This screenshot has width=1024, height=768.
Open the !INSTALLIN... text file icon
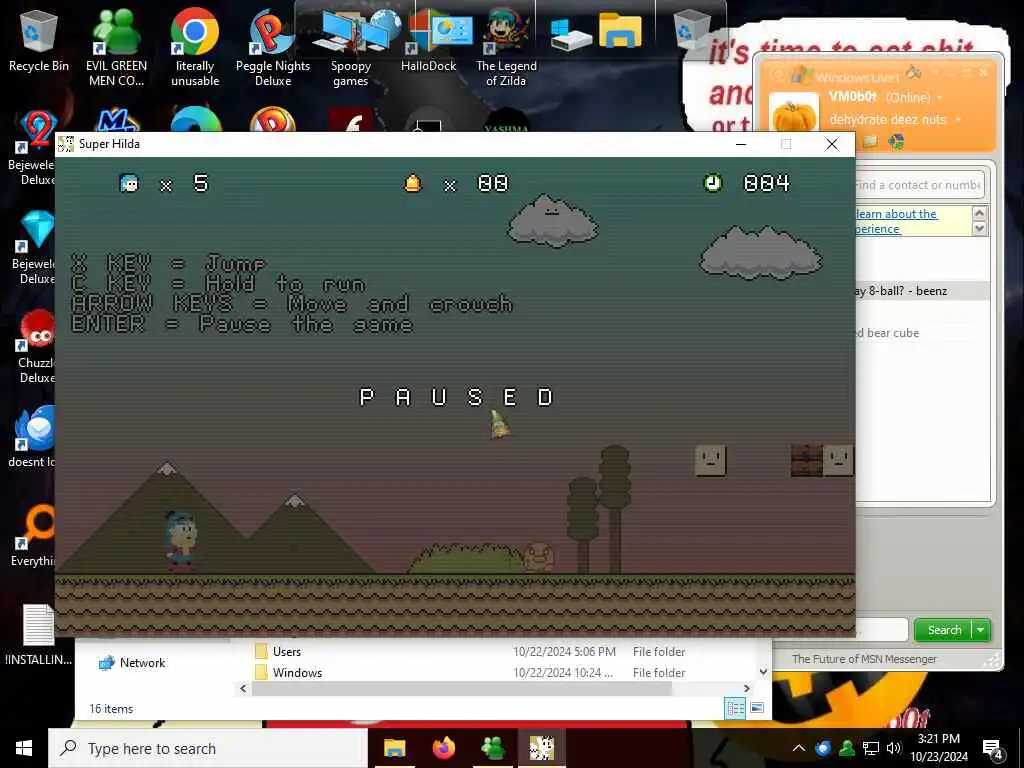(39, 635)
